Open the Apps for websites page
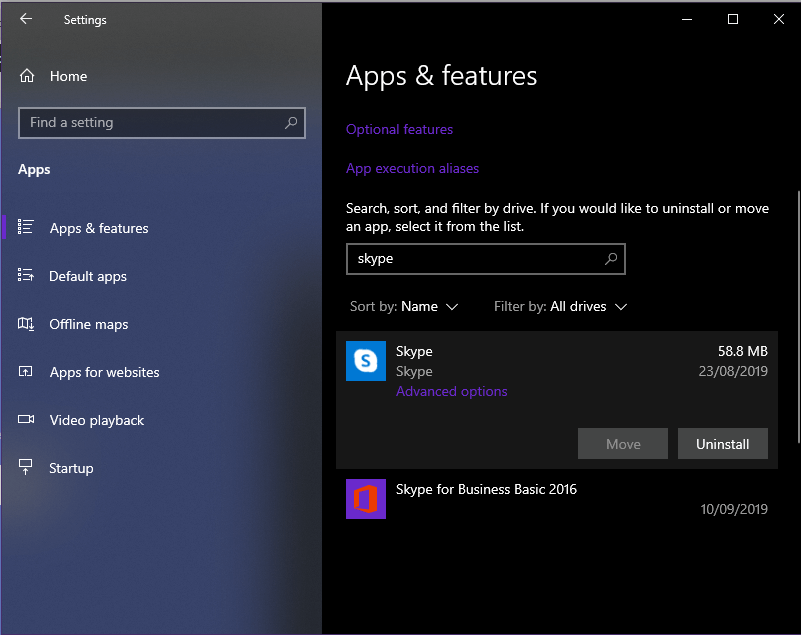 tap(105, 372)
